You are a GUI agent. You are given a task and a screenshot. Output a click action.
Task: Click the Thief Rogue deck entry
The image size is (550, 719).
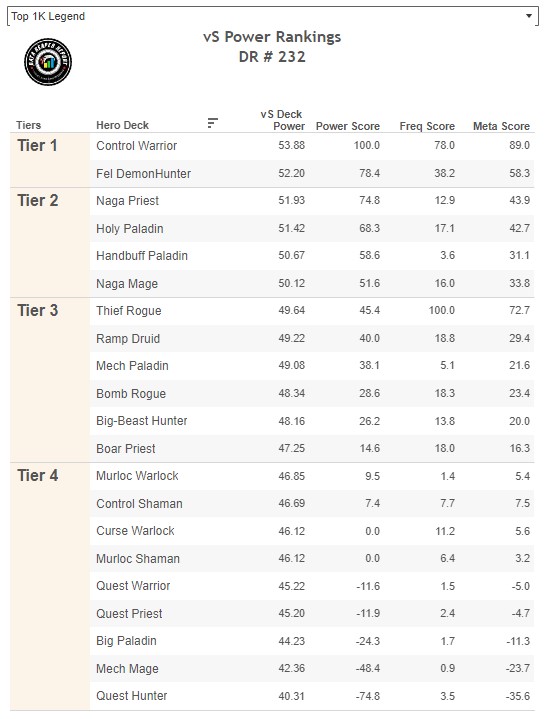tap(128, 311)
